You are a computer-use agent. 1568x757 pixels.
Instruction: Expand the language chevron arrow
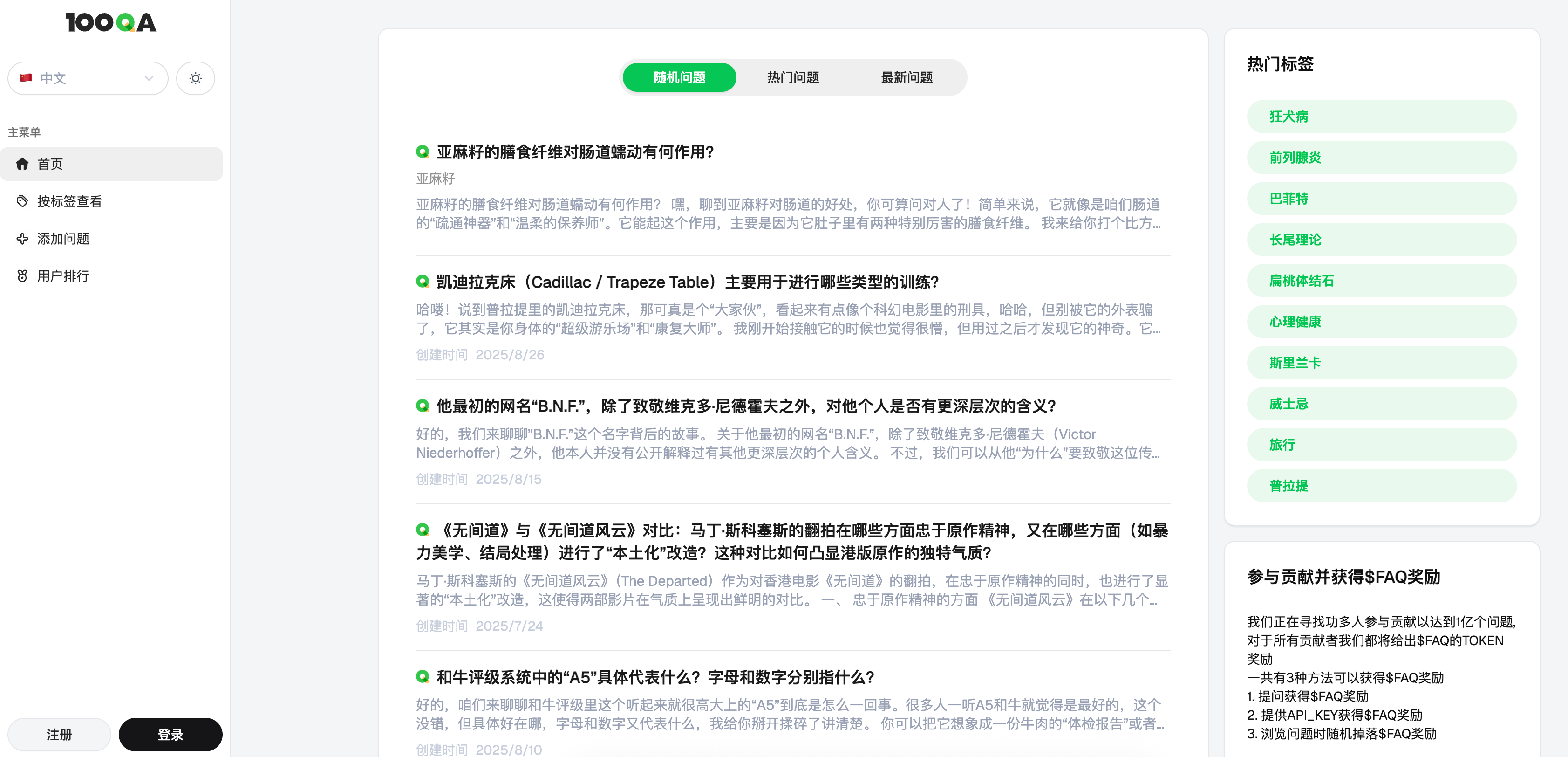149,78
